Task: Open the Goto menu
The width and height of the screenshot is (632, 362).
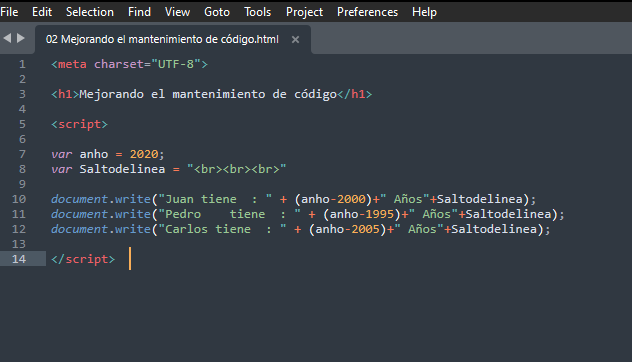Action: 217,12
